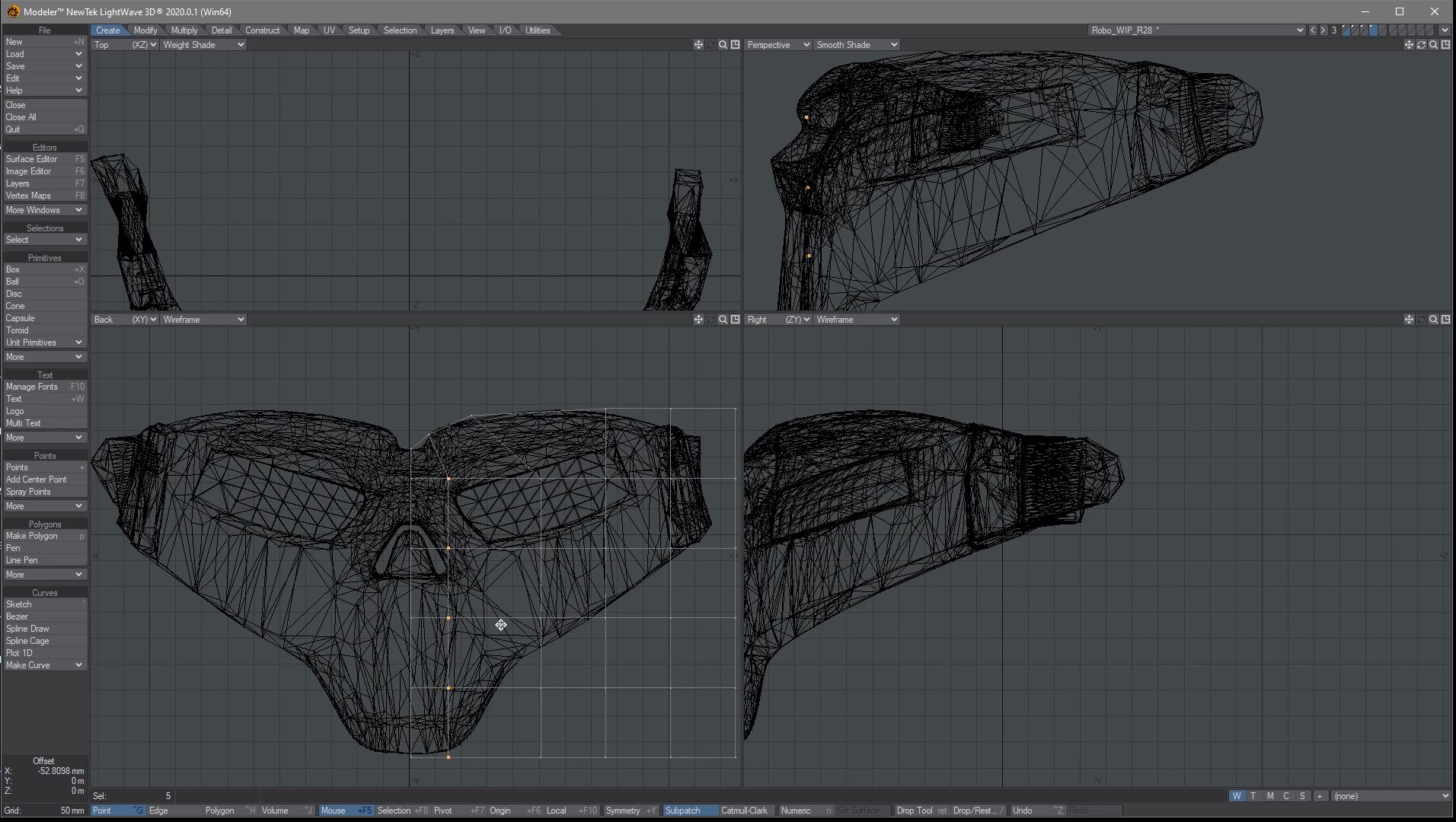
Task: Zoom icon in the Right viewport header
Action: [1433, 320]
